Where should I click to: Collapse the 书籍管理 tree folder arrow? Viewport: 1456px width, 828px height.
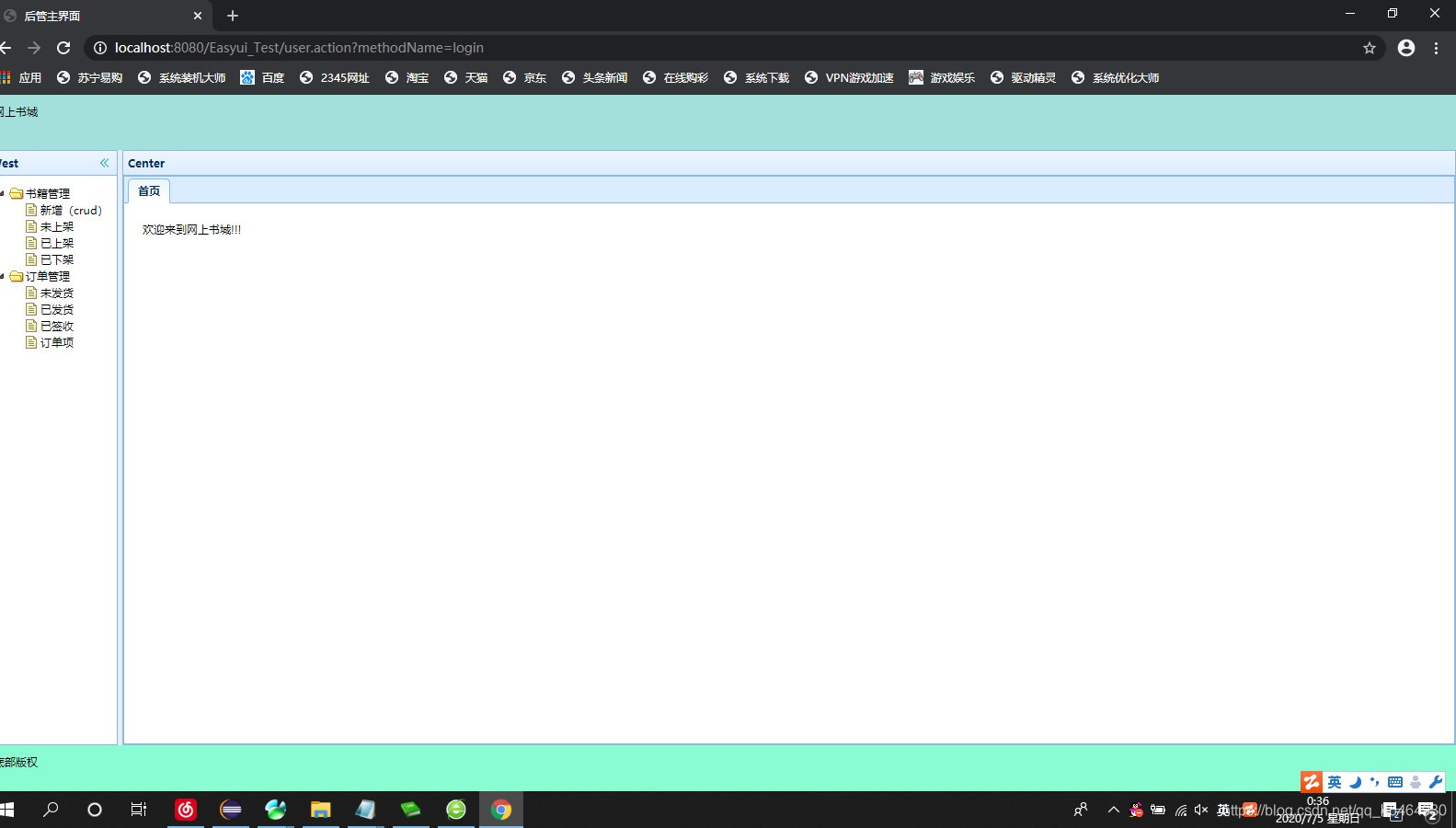click(3, 193)
